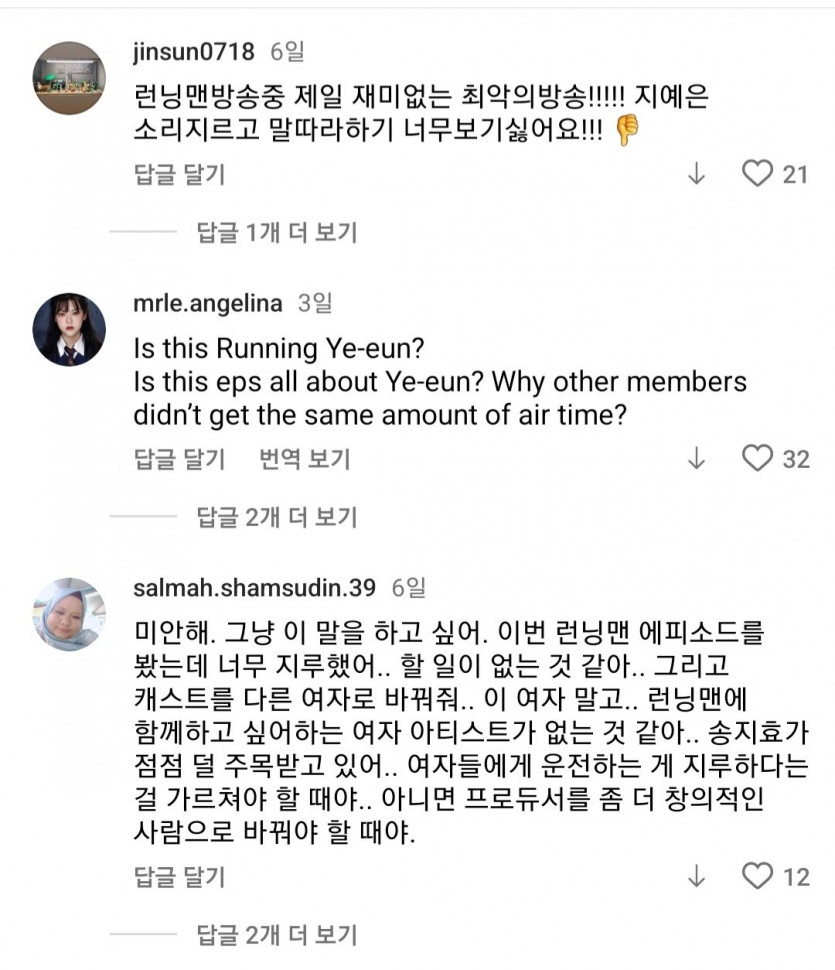
Task: Like mrle.angelina's comment with heart icon
Action: (757, 458)
